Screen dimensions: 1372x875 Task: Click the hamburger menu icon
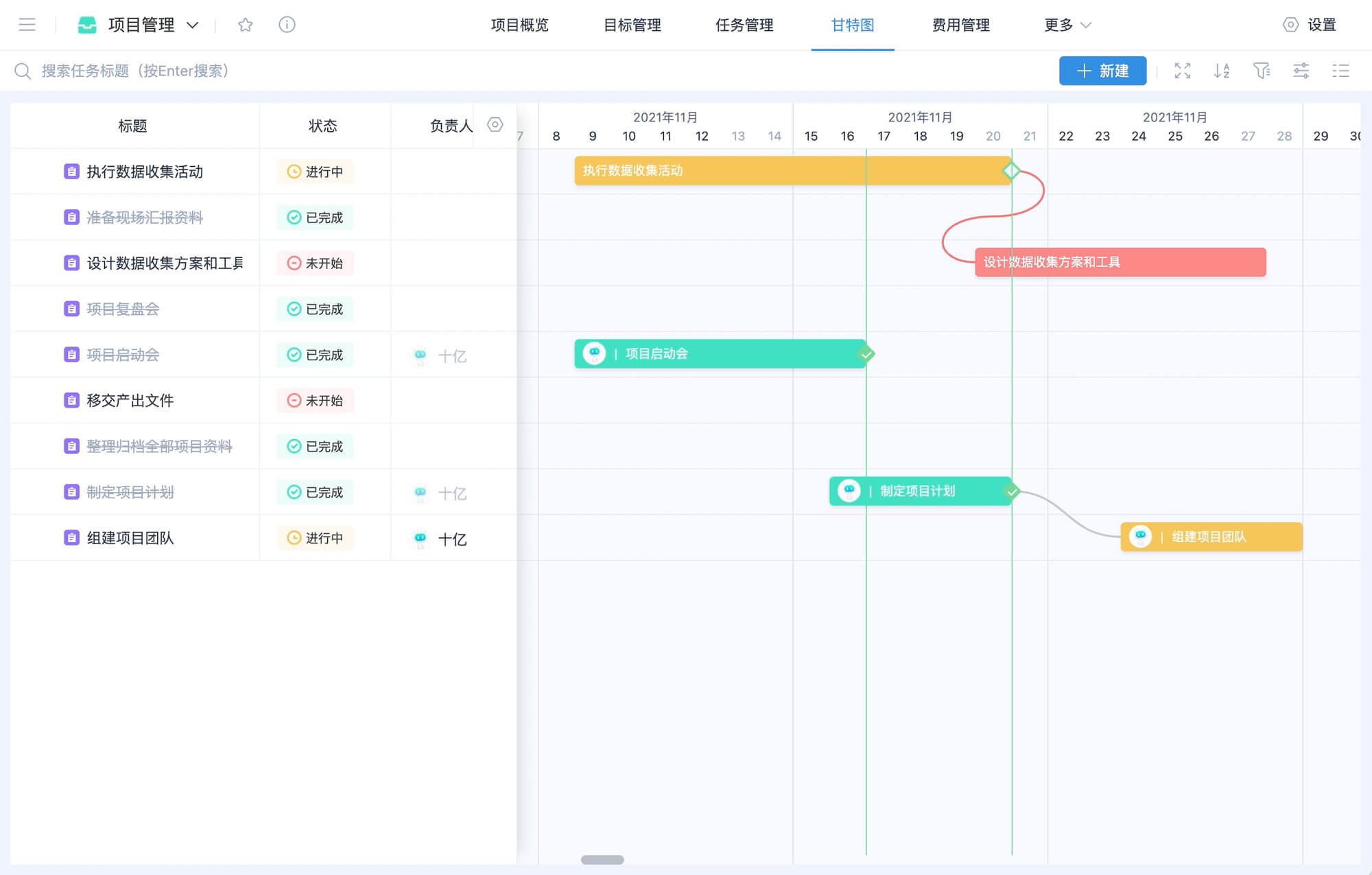[27, 25]
